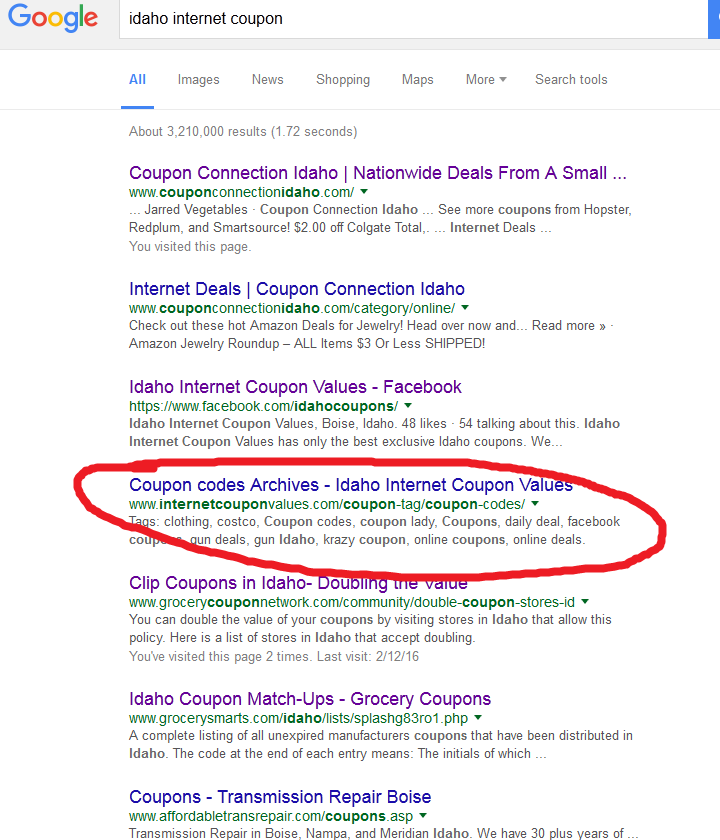Open "Internet Deals | Coupon Connection Idaho" result

pos(297,289)
